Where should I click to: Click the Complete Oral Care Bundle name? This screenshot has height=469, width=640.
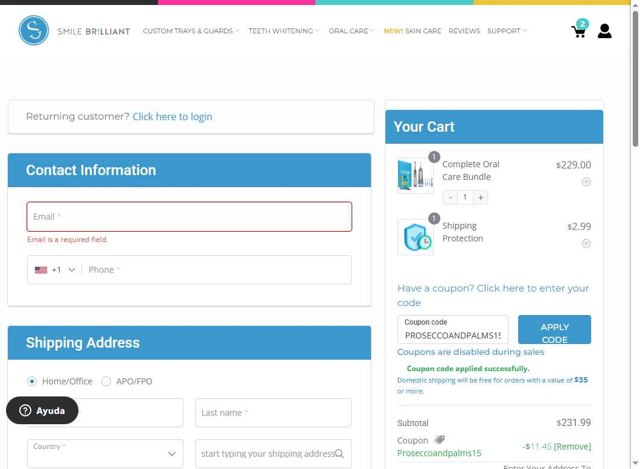click(471, 171)
